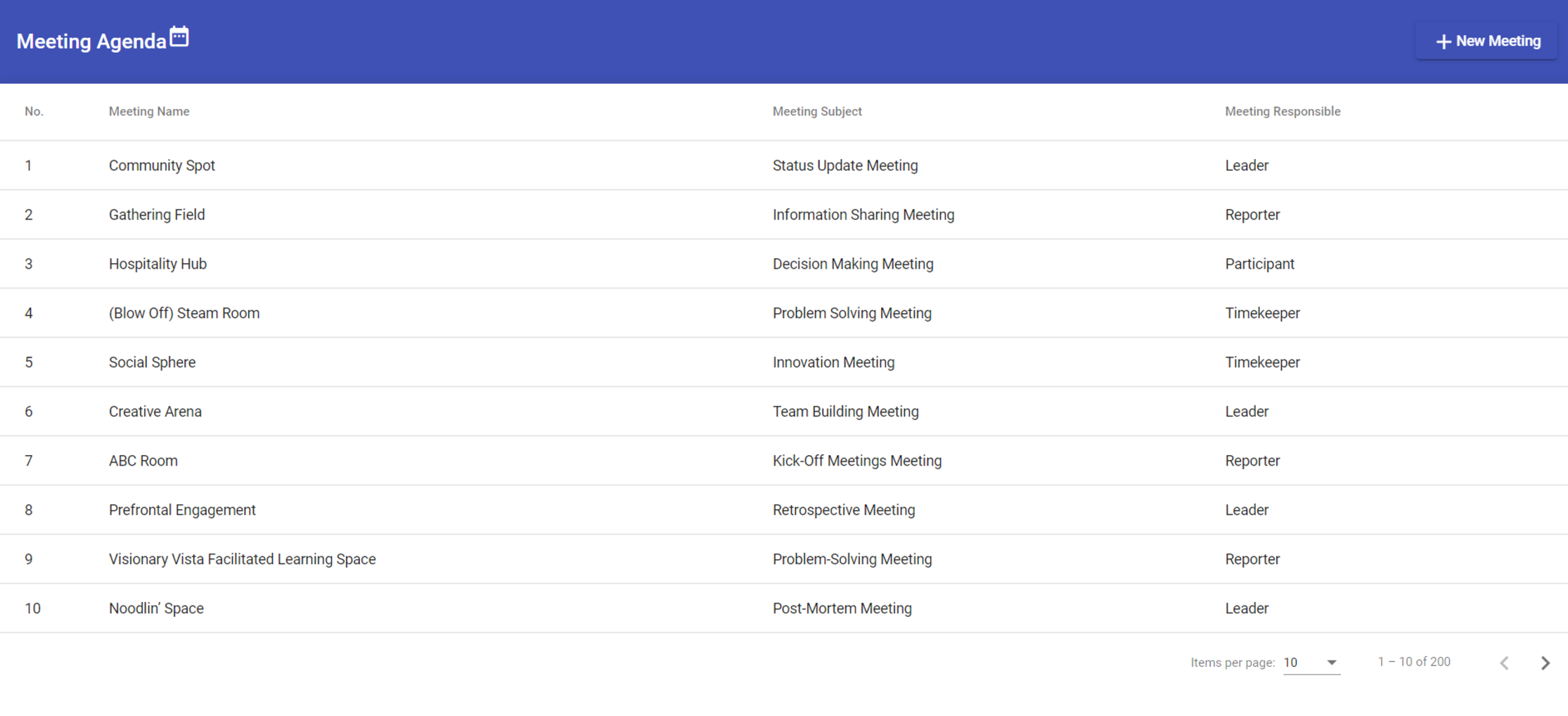Click the Kick-Off Meetings Meeting subject
The height and width of the screenshot is (716, 1568).
[856, 461]
